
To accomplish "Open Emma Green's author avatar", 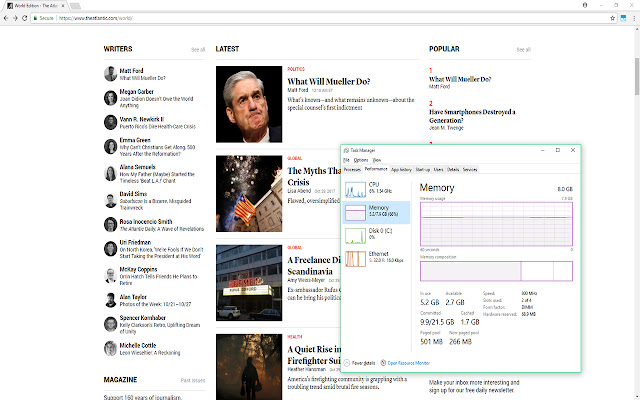I will click(x=110, y=147).
